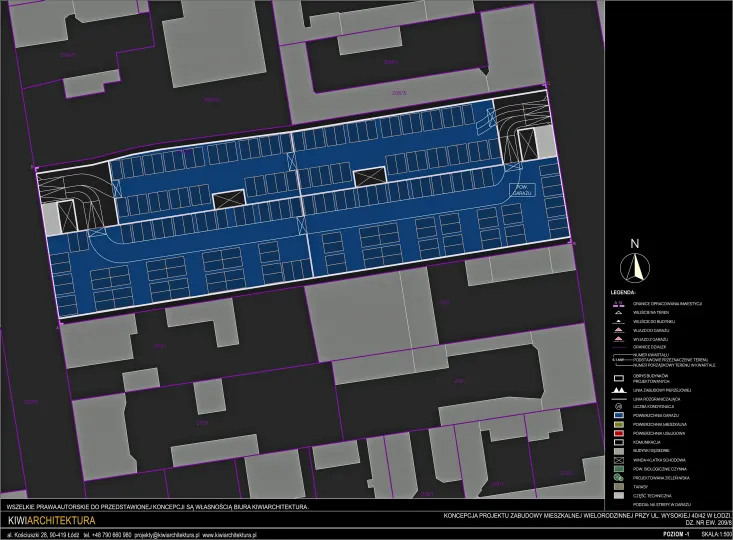The height and width of the screenshot is (540, 733).
Task: Click the north arrow compass symbol
Action: click(634, 267)
